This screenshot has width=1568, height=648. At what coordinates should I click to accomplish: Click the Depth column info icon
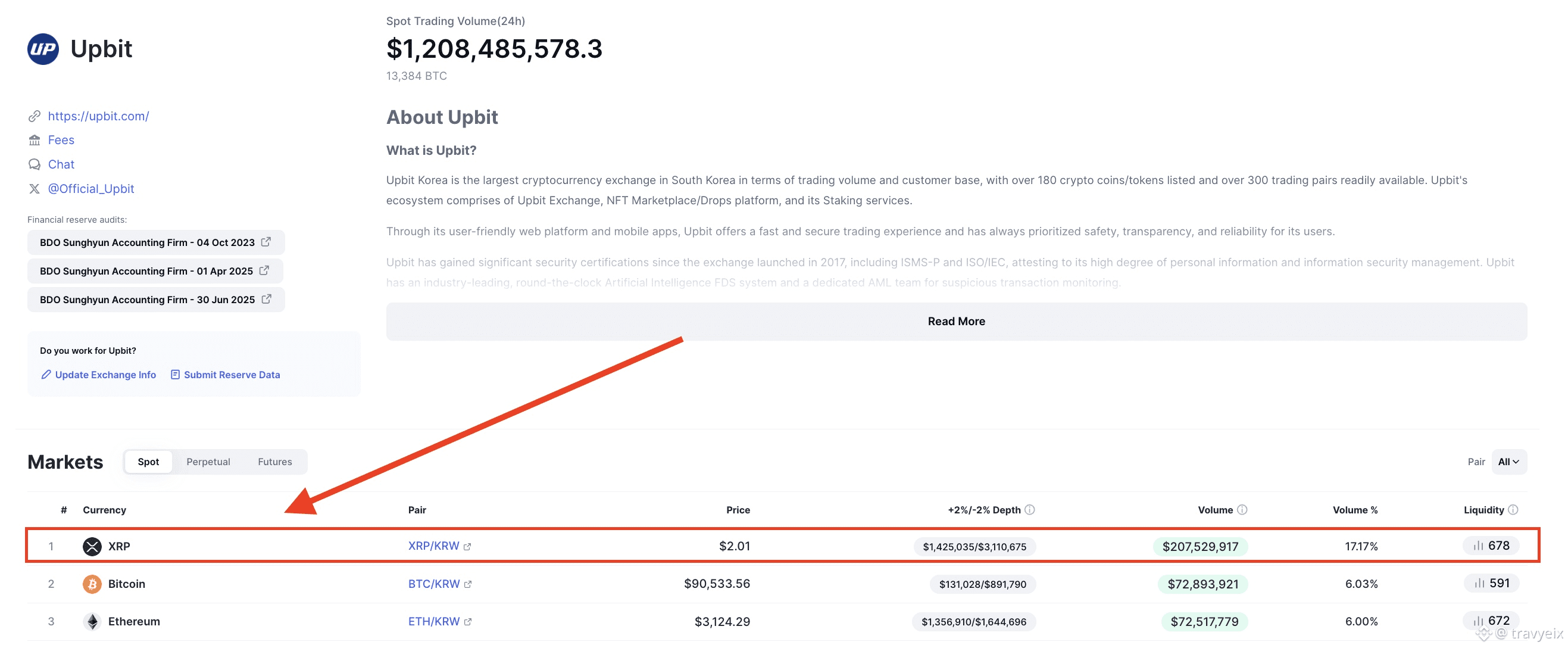pos(1030,510)
